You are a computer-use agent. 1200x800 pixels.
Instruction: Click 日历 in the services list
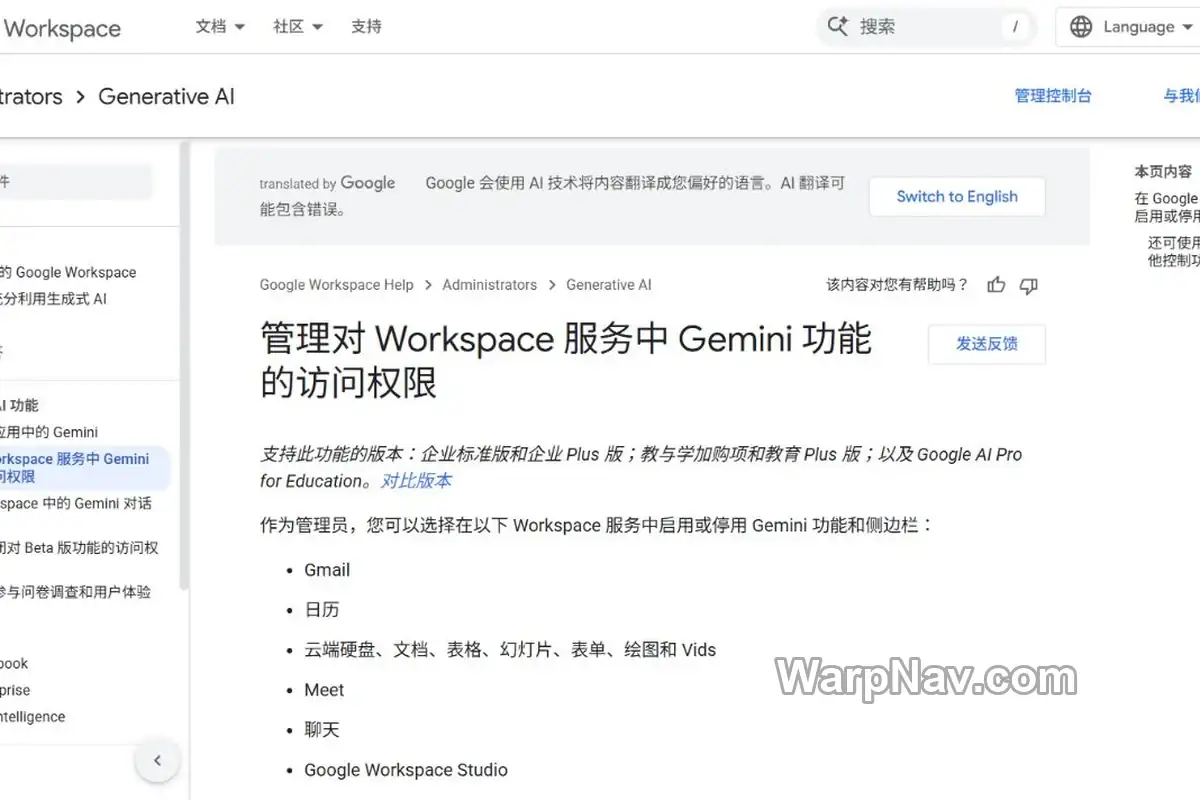coord(322,610)
